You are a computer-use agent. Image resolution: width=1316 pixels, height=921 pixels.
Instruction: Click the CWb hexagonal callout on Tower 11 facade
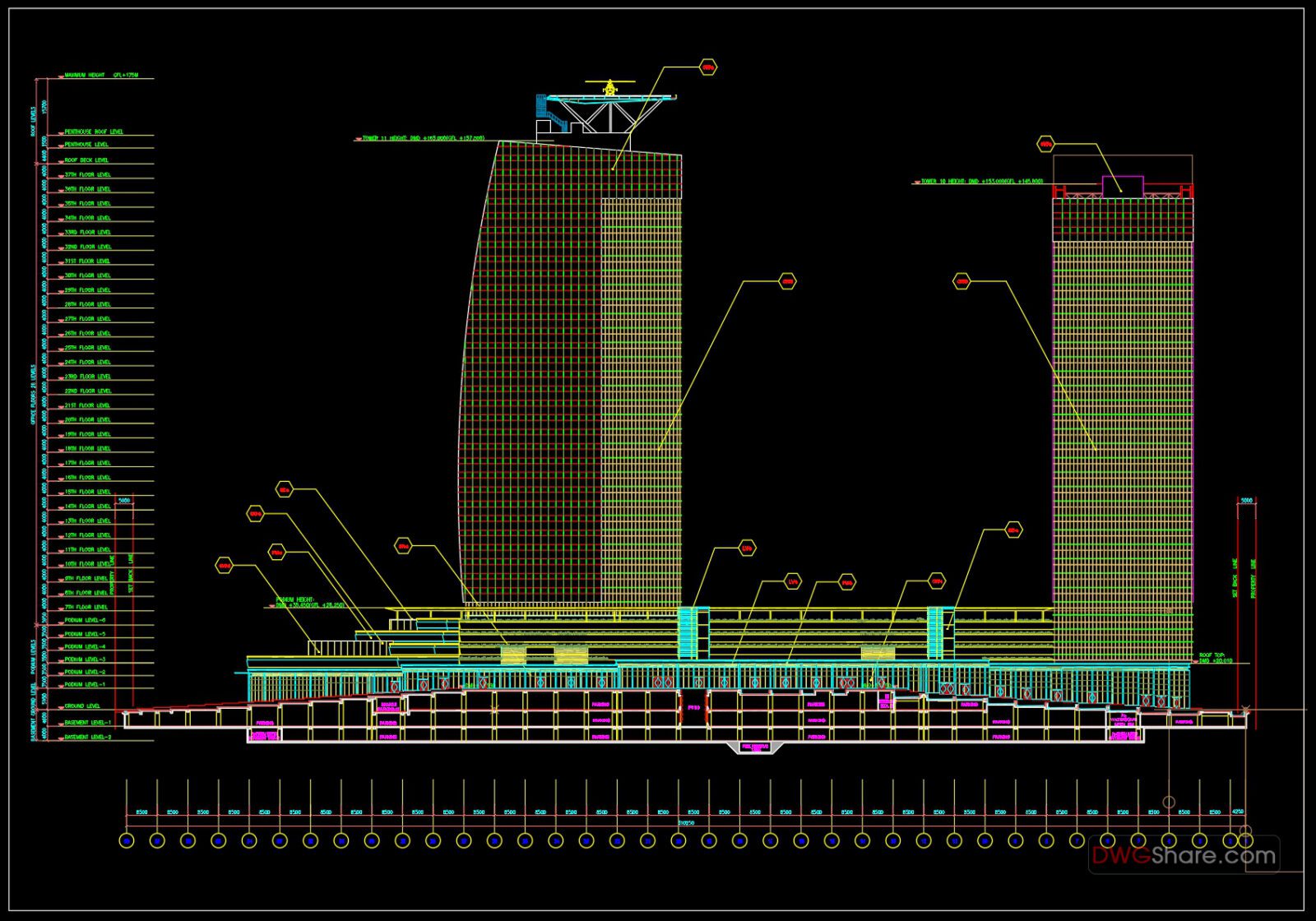787,280
